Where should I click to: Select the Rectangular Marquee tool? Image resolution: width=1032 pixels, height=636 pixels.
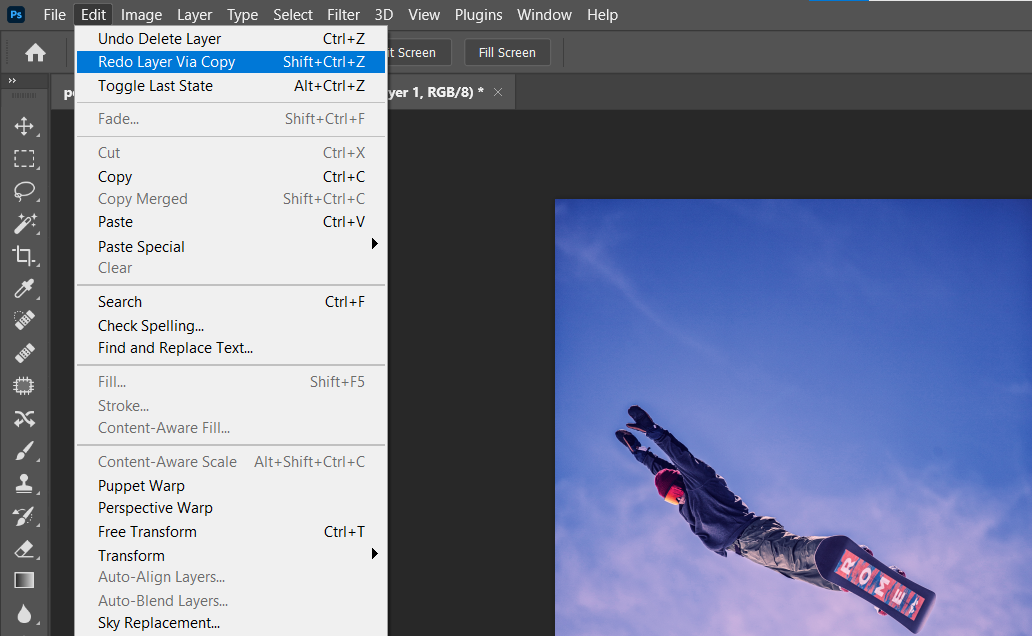pyautogui.click(x=25, y=159)
